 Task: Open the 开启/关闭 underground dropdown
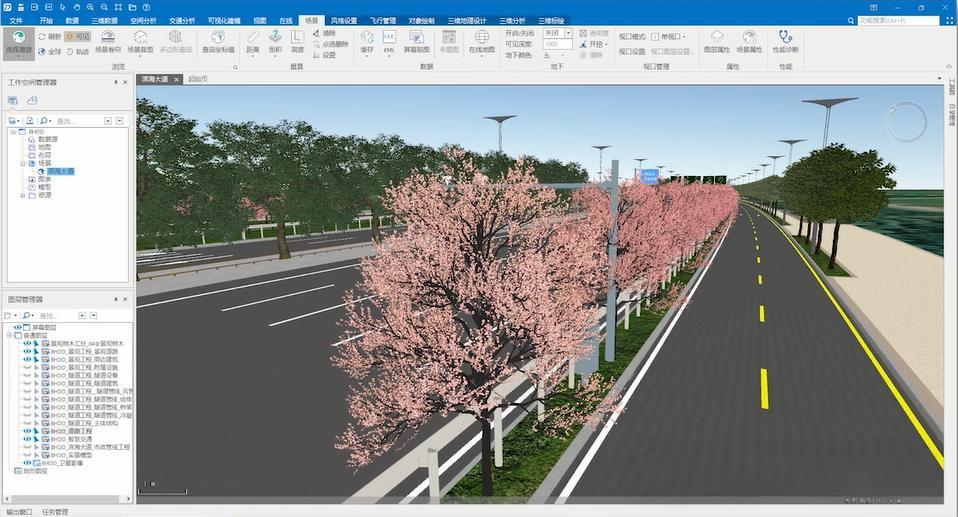coord(568,32)
